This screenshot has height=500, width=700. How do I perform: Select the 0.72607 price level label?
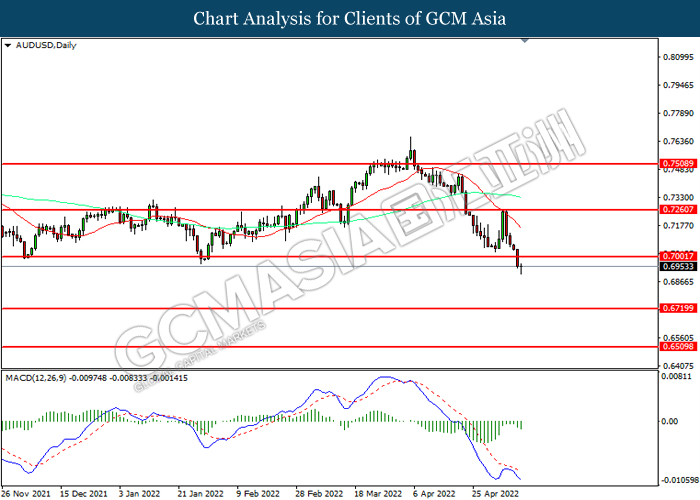(678, 209)
